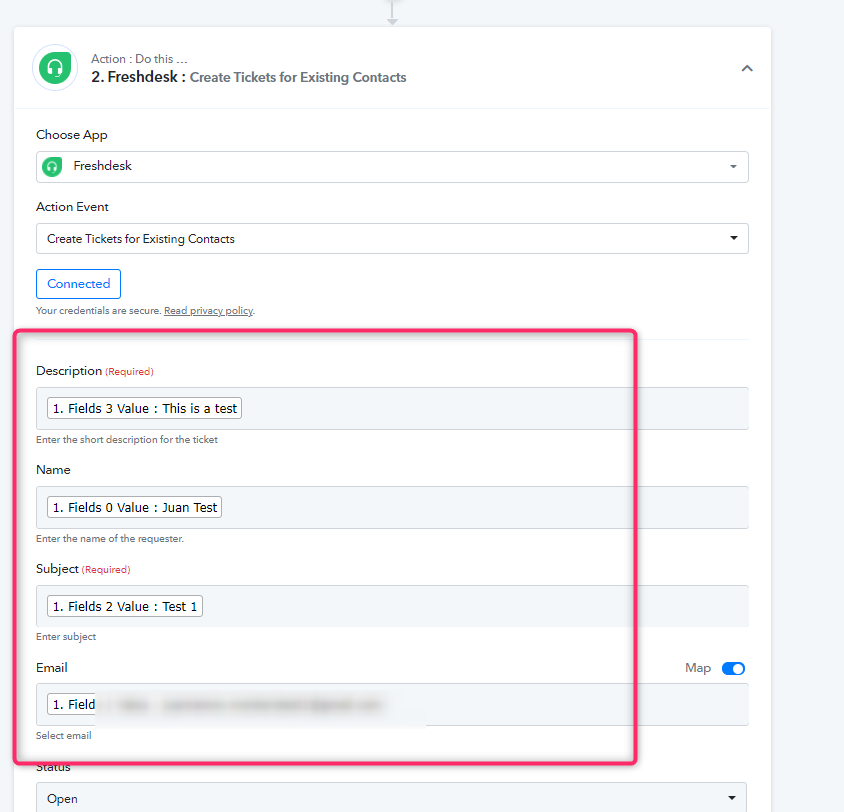Click the action title 'Create Tickets for Existing Contacts'
The image size is (844, 812).
(x=298, y=77)
